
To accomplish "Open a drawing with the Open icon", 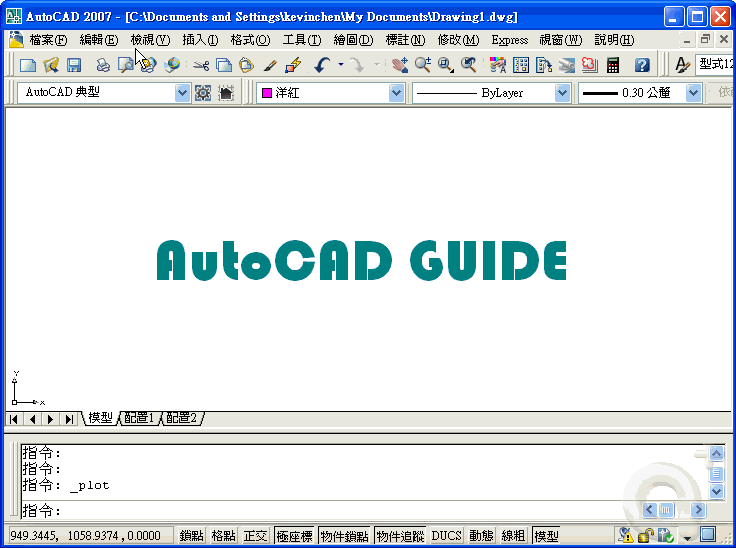I will pos(51,65).
